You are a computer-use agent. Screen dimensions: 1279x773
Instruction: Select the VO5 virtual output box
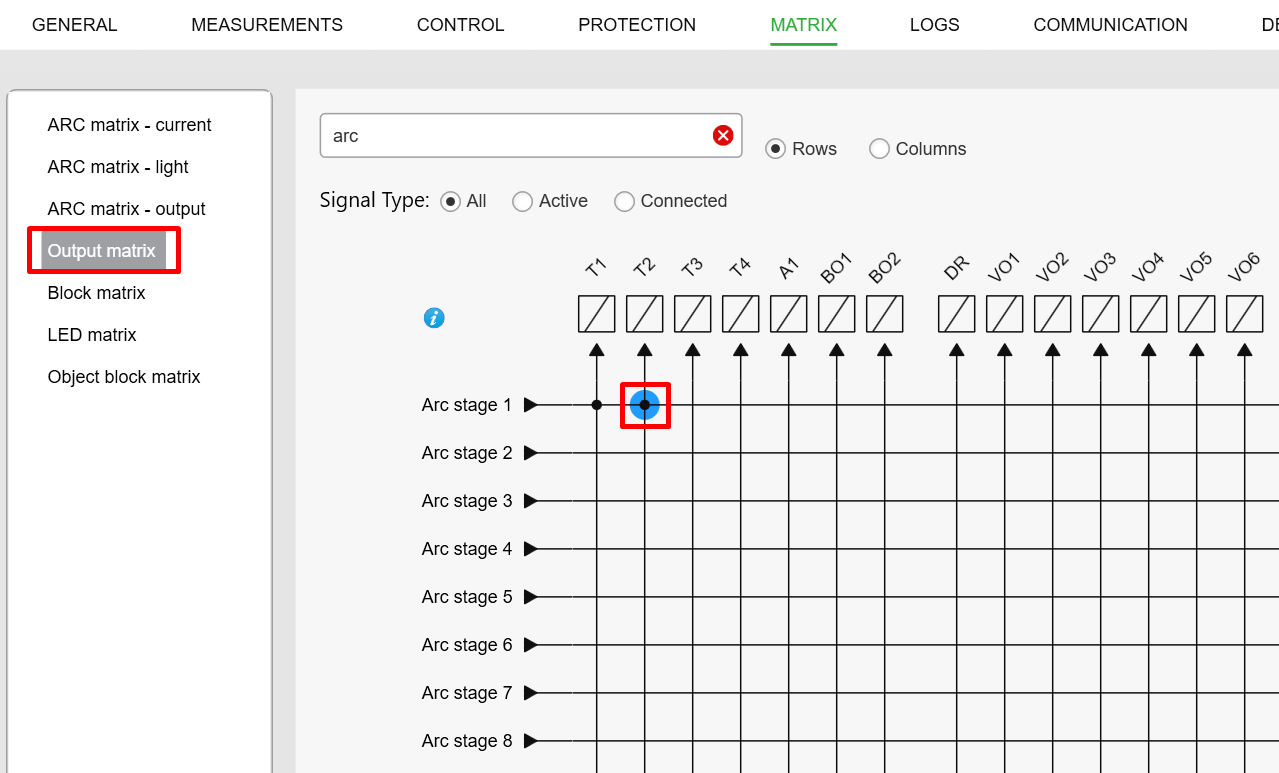pyautogui.click(x=1197, y=314)
